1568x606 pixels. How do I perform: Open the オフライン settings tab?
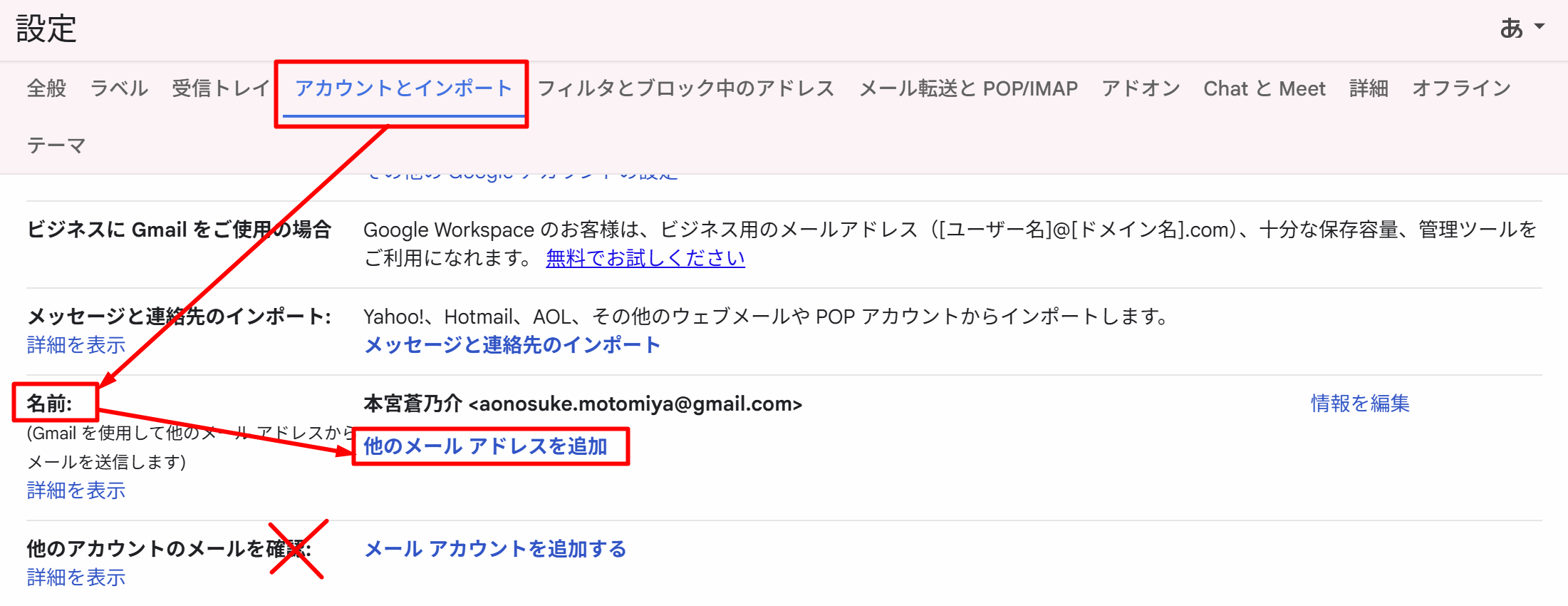(x=1461, y=88)
